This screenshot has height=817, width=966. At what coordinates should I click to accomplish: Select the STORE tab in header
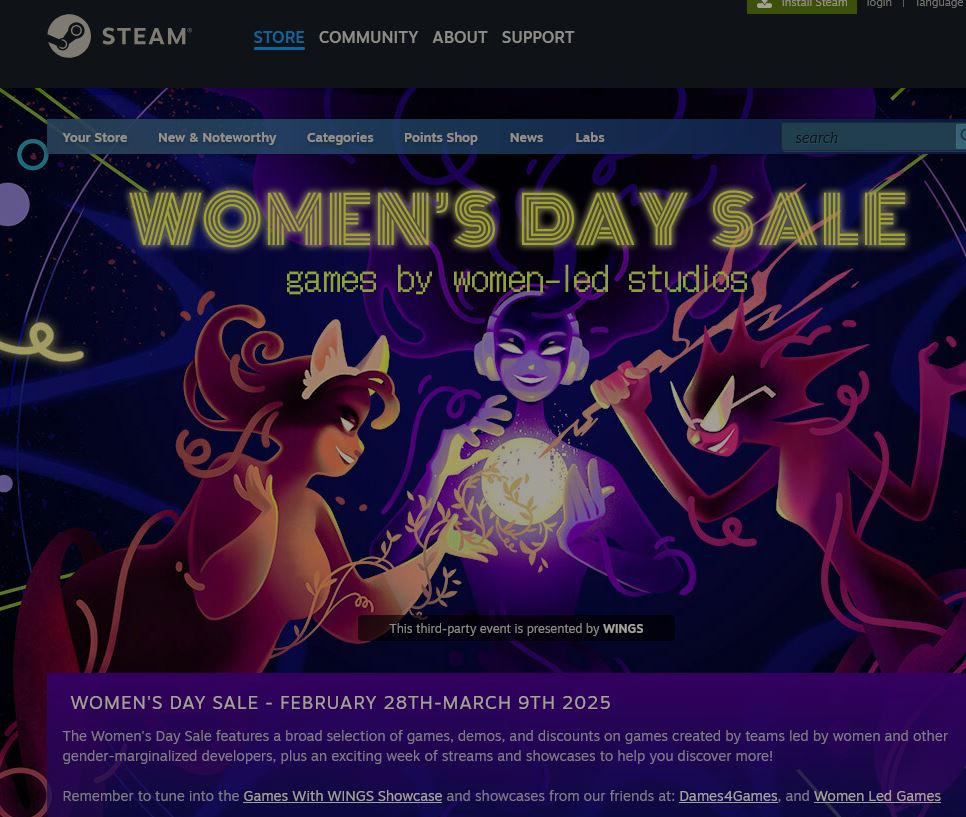tap(279, 38)
